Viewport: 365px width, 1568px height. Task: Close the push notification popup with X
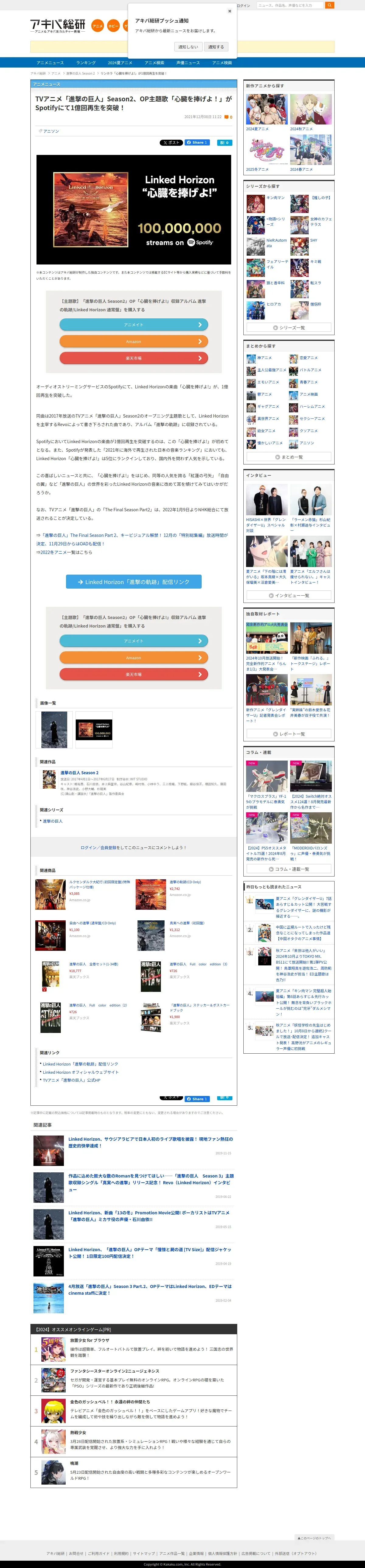click(x=229, y=11)
